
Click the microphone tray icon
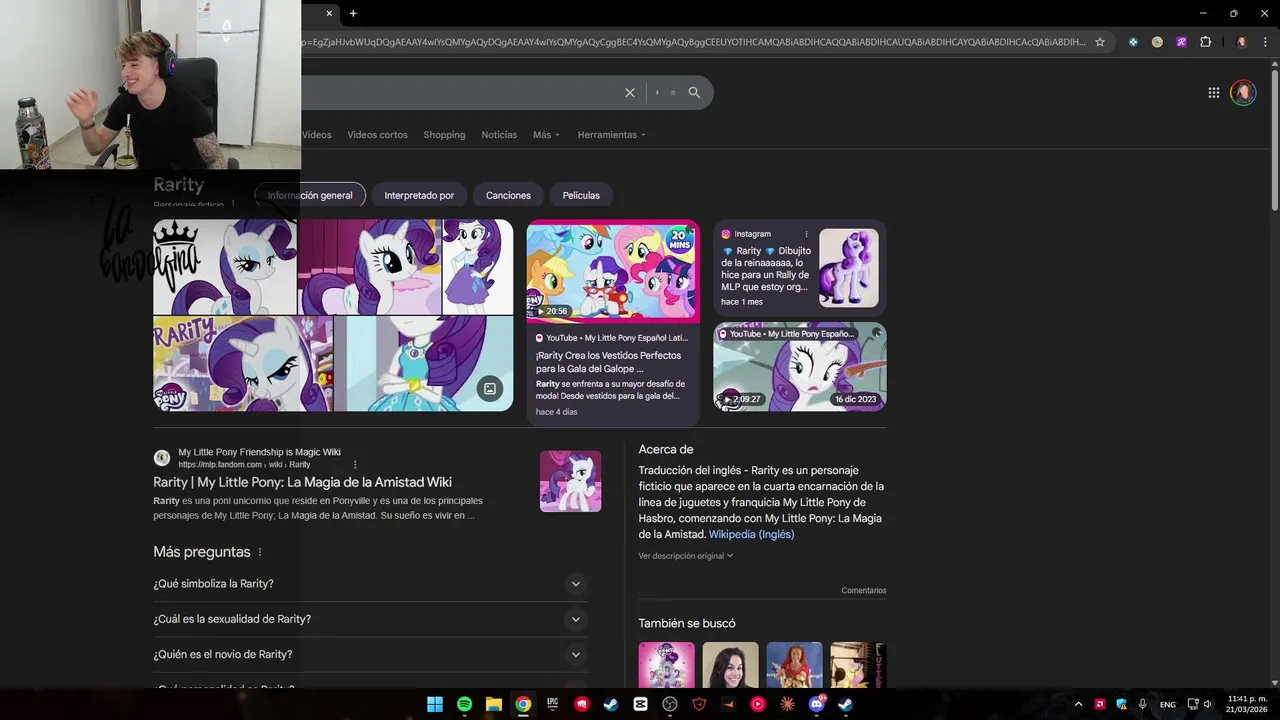1142,704
